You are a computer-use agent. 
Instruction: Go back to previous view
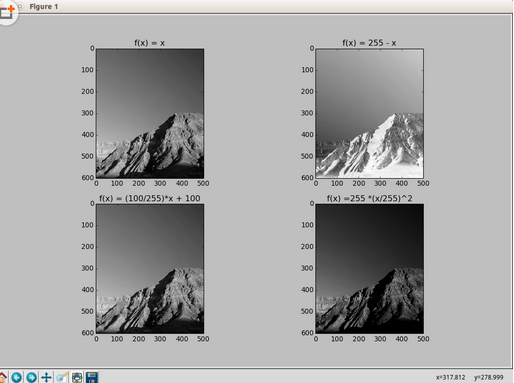(x=17, y=377)
